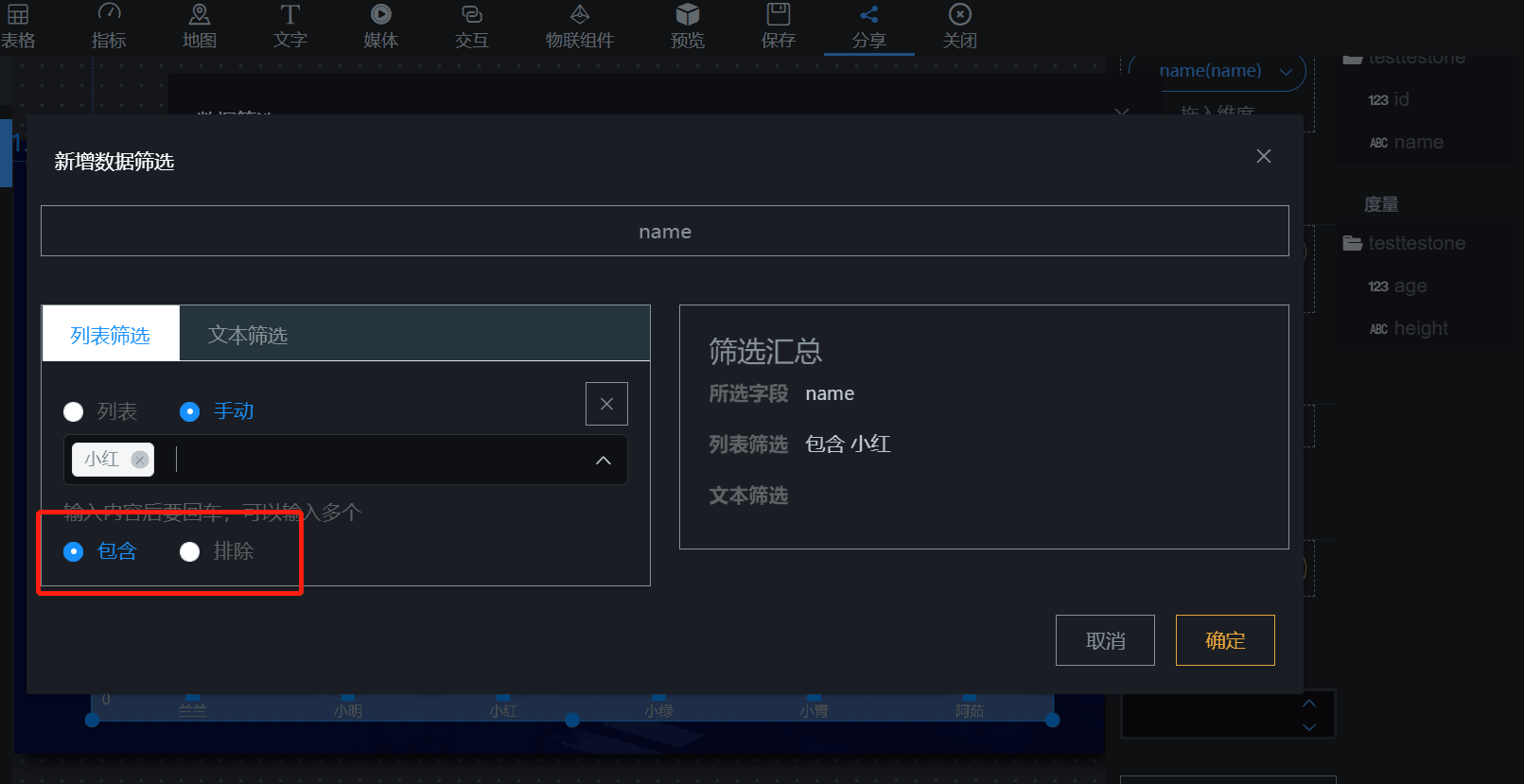Select the 列表 radio option
This screenshot has width=1524, height=784.
coord(100,411)
